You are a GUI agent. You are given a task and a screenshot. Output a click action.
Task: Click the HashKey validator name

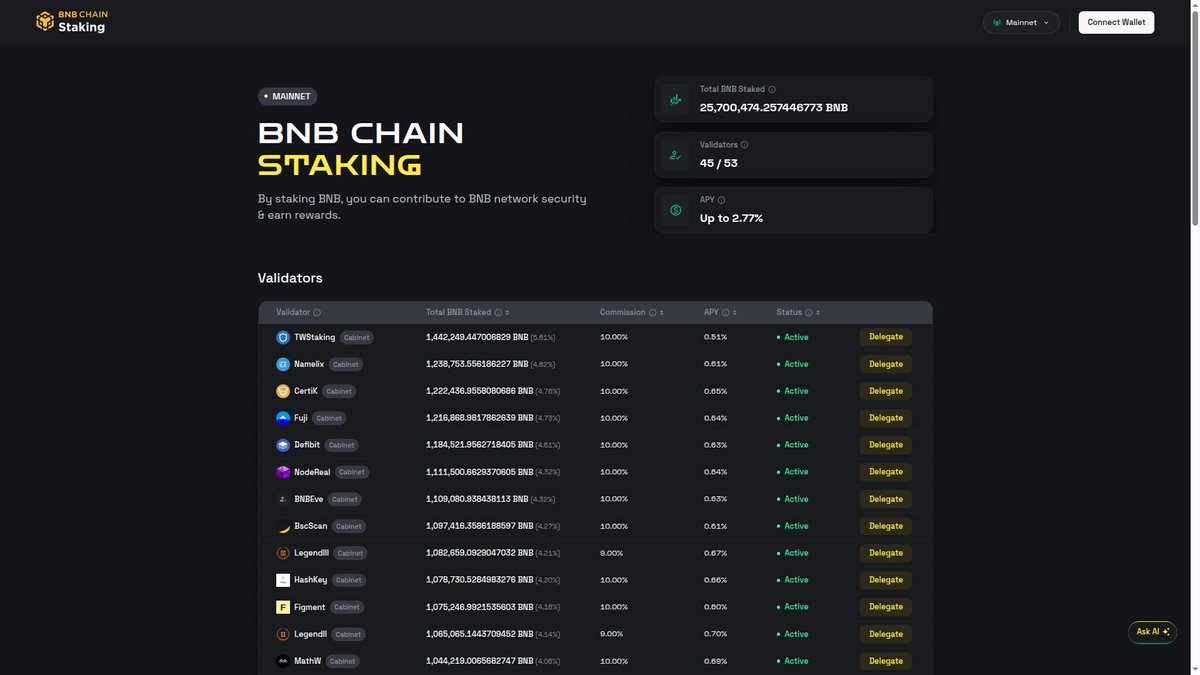pyautogui.click(x=311, y=580)
